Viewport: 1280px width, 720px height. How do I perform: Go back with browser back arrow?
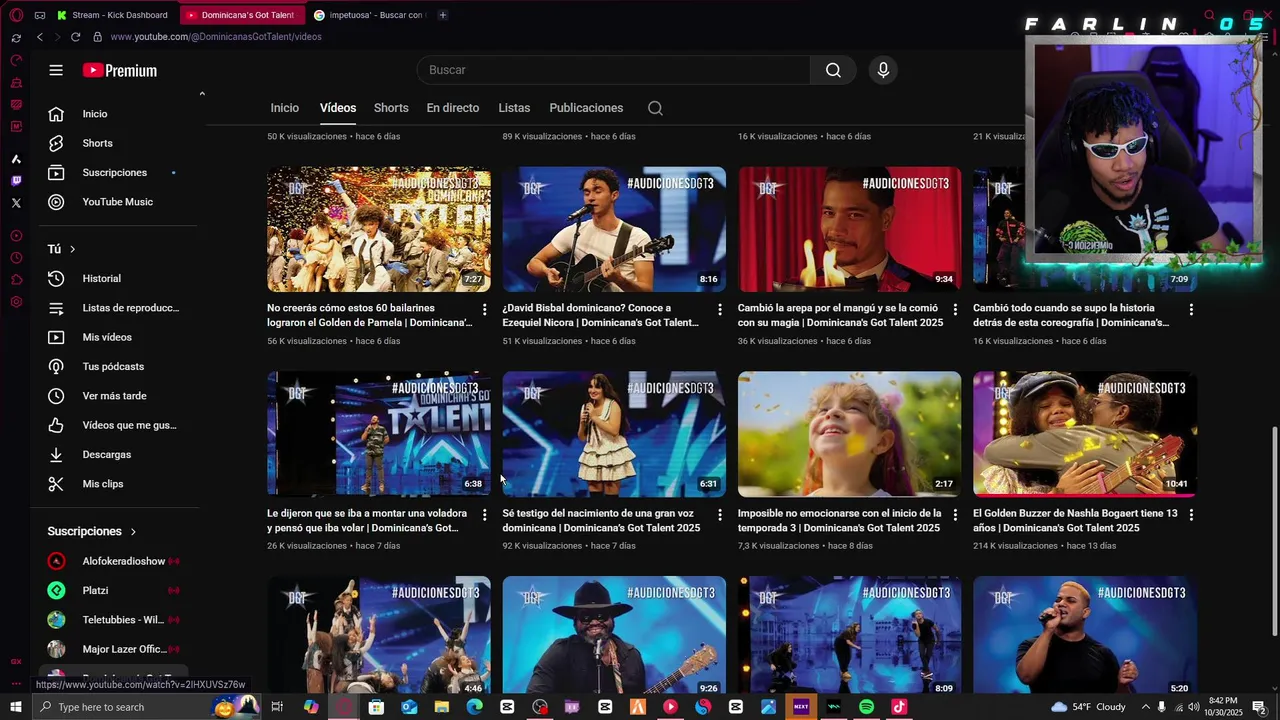click(x=40, y=37)
